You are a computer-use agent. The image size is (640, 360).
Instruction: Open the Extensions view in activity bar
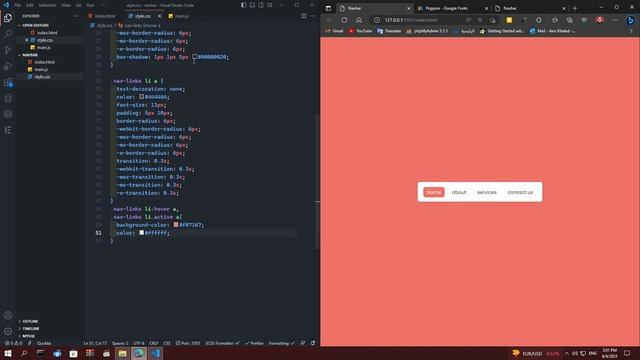pyautogui.click(x=8, y=82)
